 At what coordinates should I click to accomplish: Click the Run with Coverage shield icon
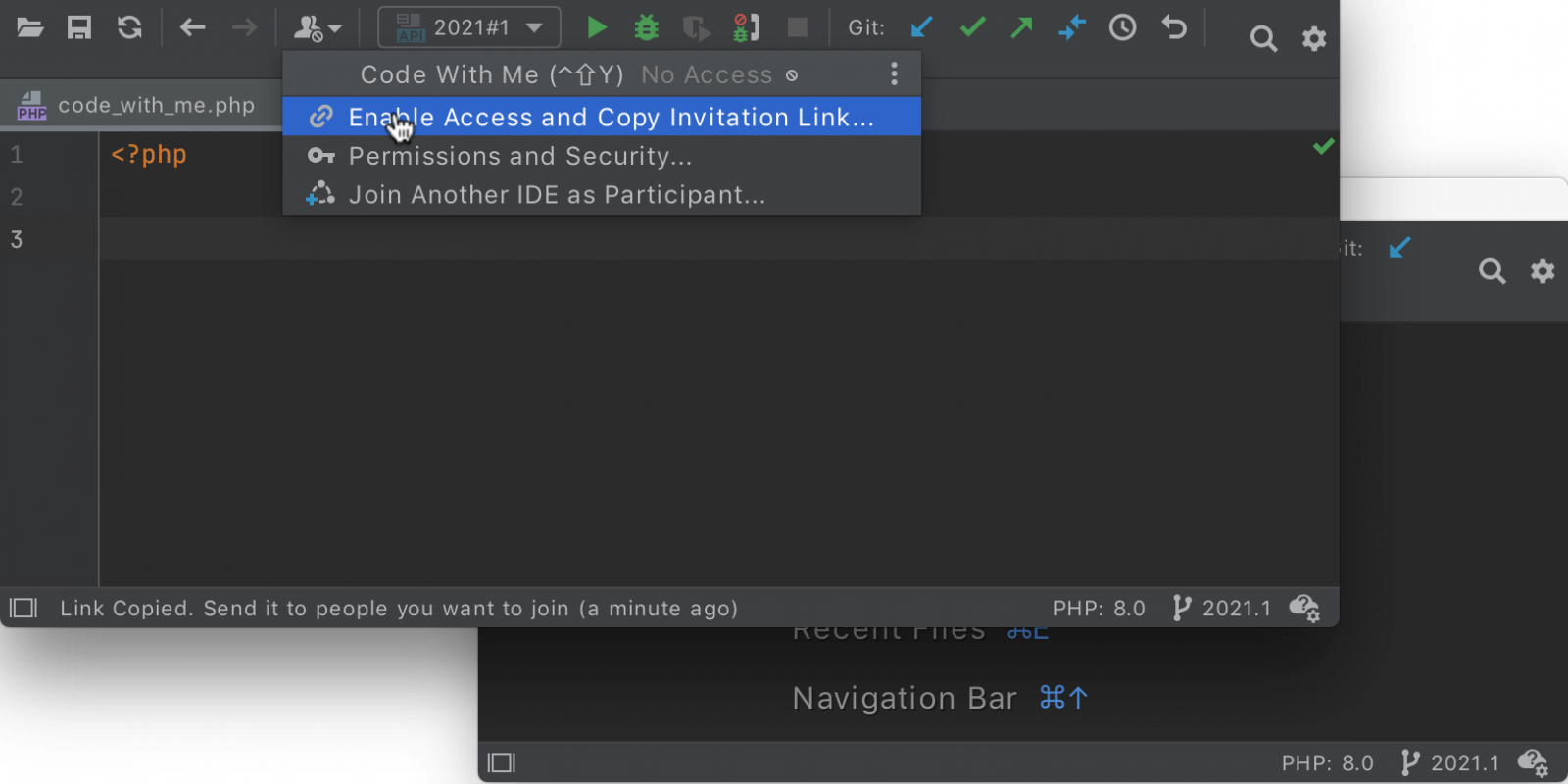point(696,28)
